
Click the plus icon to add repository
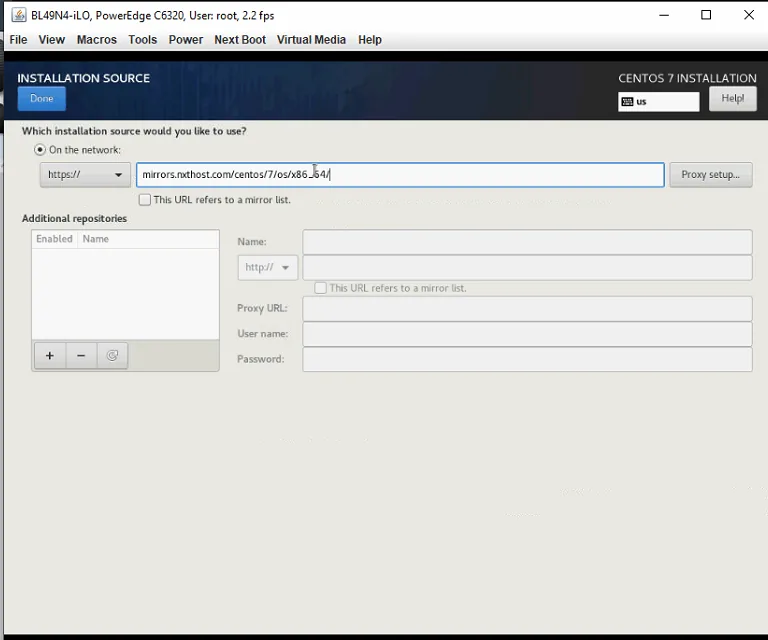[x=49, y=356]
